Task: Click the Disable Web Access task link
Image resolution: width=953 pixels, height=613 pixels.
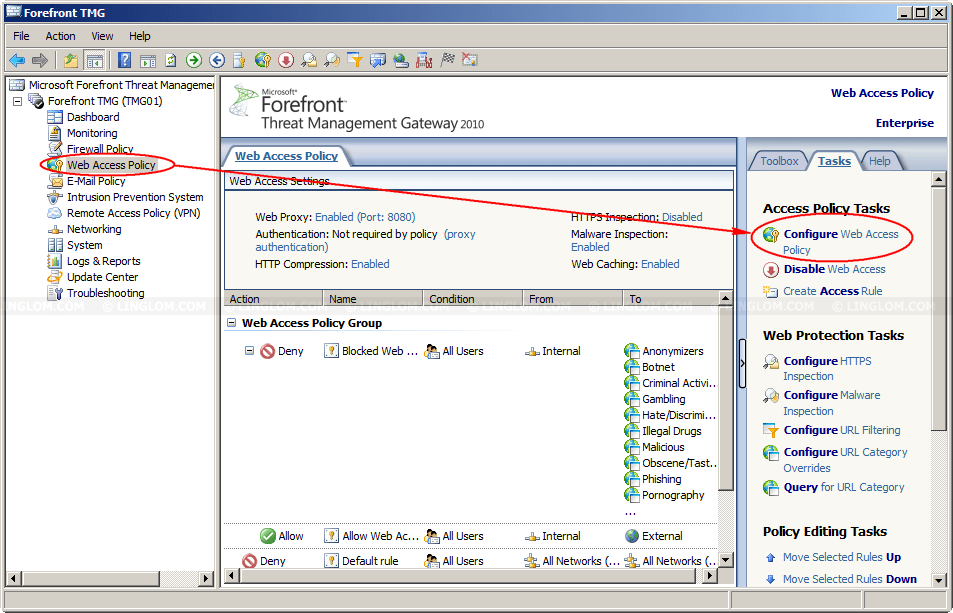Action: point(834,269)
